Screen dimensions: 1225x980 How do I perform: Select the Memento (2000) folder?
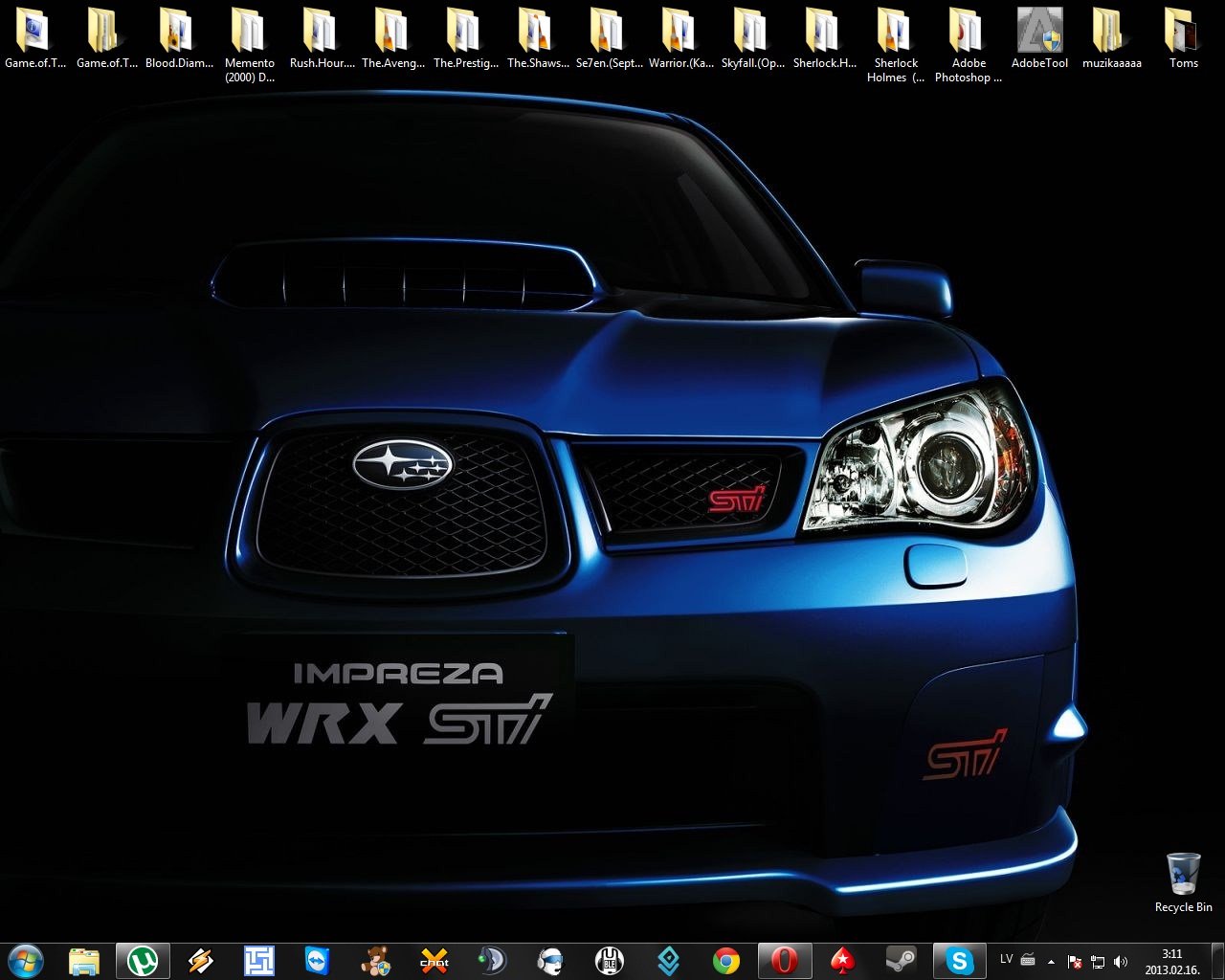coord(250,45)
